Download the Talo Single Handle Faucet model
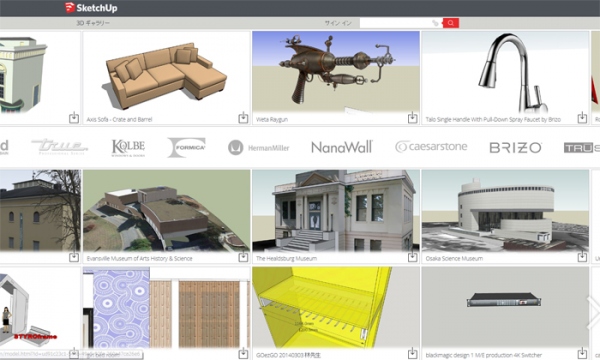 (x=582, y=117)
